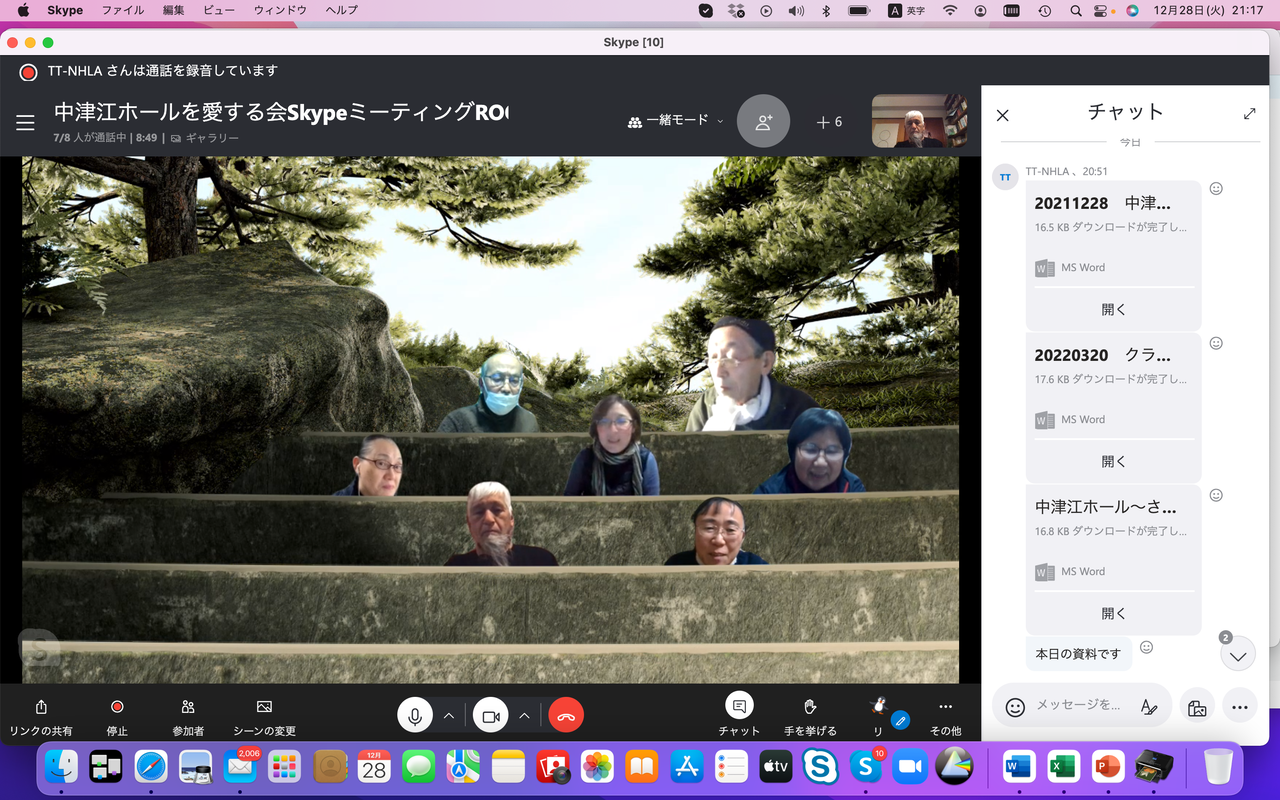Open Microsoft Excel from the Dock
The height and width of the screenshot is (800, 1280).
click(1062, 767)
